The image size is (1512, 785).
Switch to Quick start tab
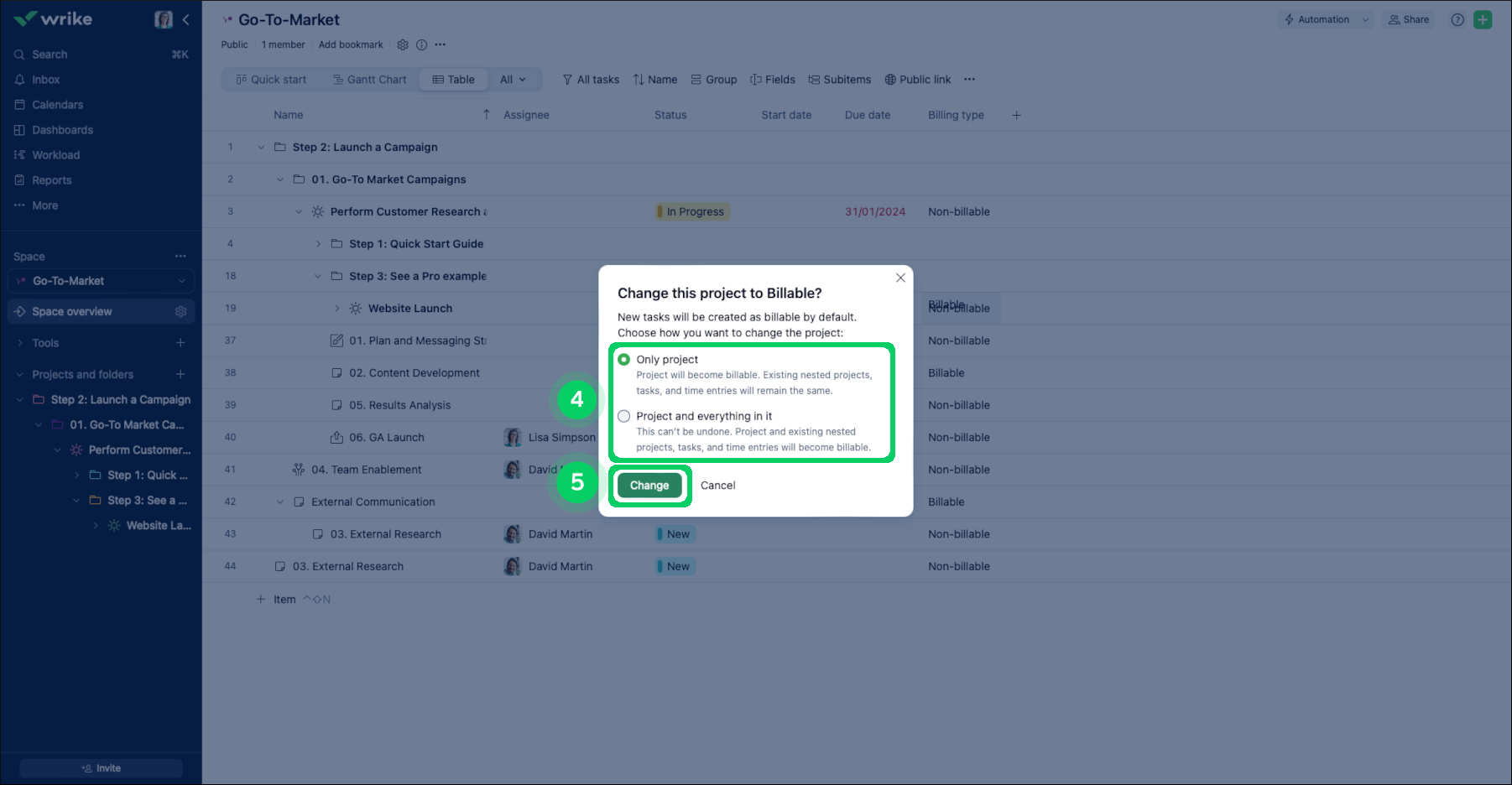point(271,80)
